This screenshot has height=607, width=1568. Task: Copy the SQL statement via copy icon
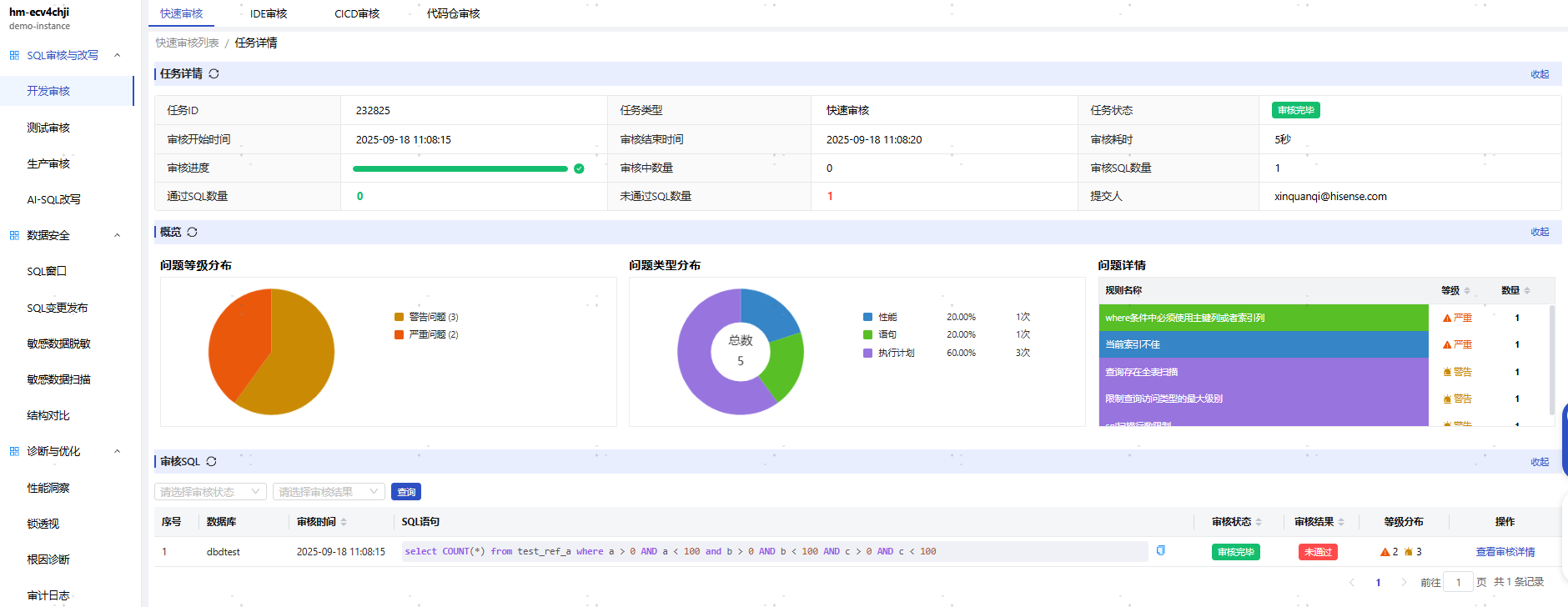(x=1160, y=550)
